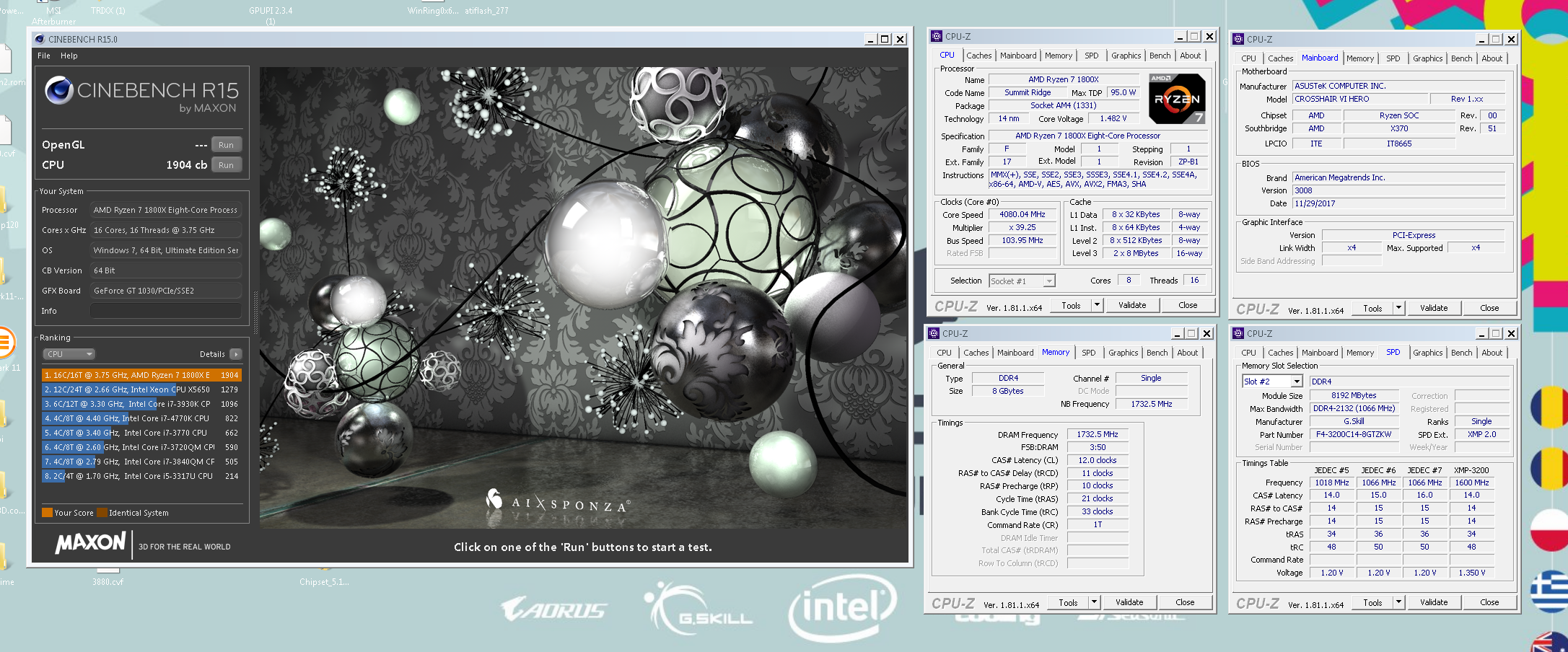Click CAS# Latency value 12.0 clocks
Screen dimensions: 1568x652
click(1097, 460)
